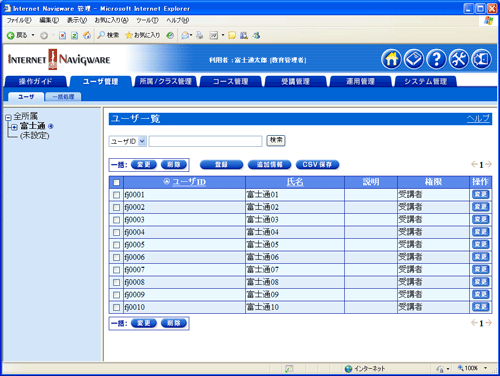Open the 編集 menu

pyautogui.click(x=49, y=20)
